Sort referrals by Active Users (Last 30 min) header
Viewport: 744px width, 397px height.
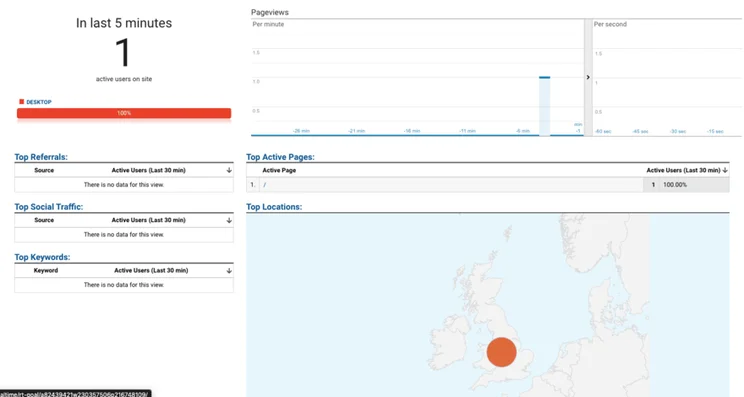point(149,170)
